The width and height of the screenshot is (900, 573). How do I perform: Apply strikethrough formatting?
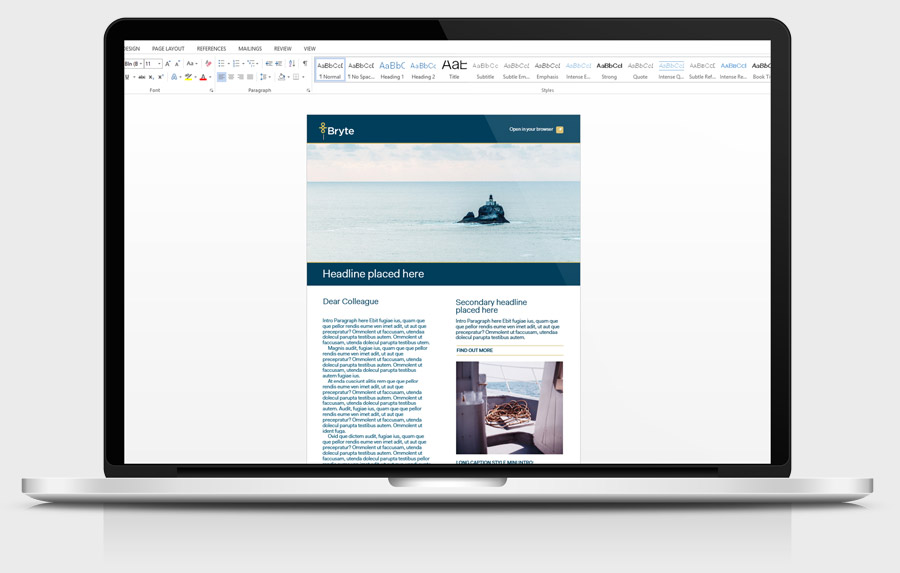(141, 77)
